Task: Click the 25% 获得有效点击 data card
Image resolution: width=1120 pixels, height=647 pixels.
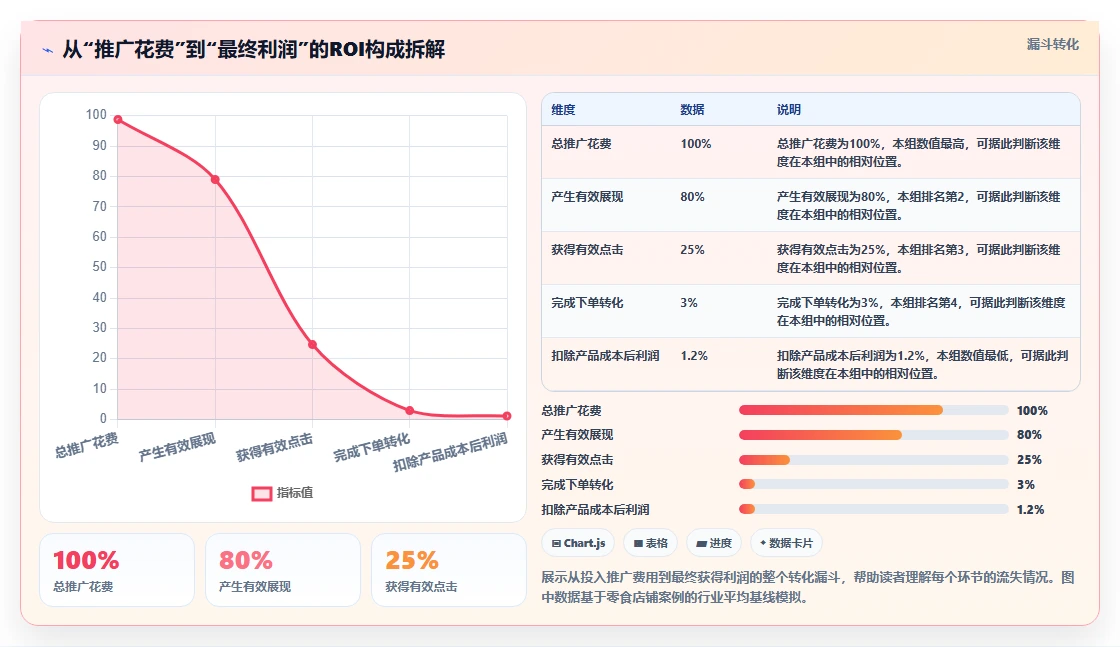Action: click(x=449, y=570)
